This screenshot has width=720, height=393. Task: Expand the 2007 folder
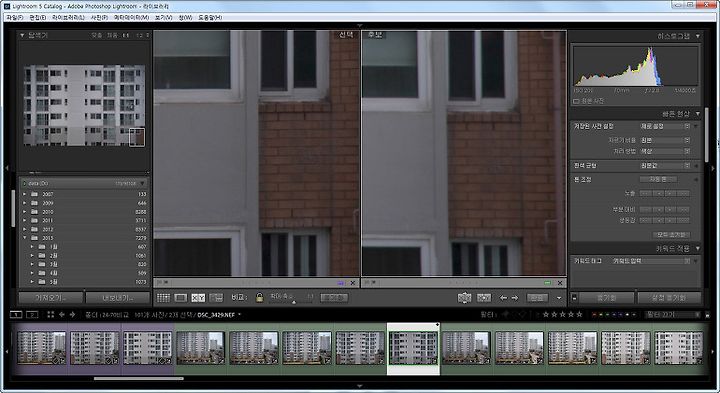pos(24,194)
